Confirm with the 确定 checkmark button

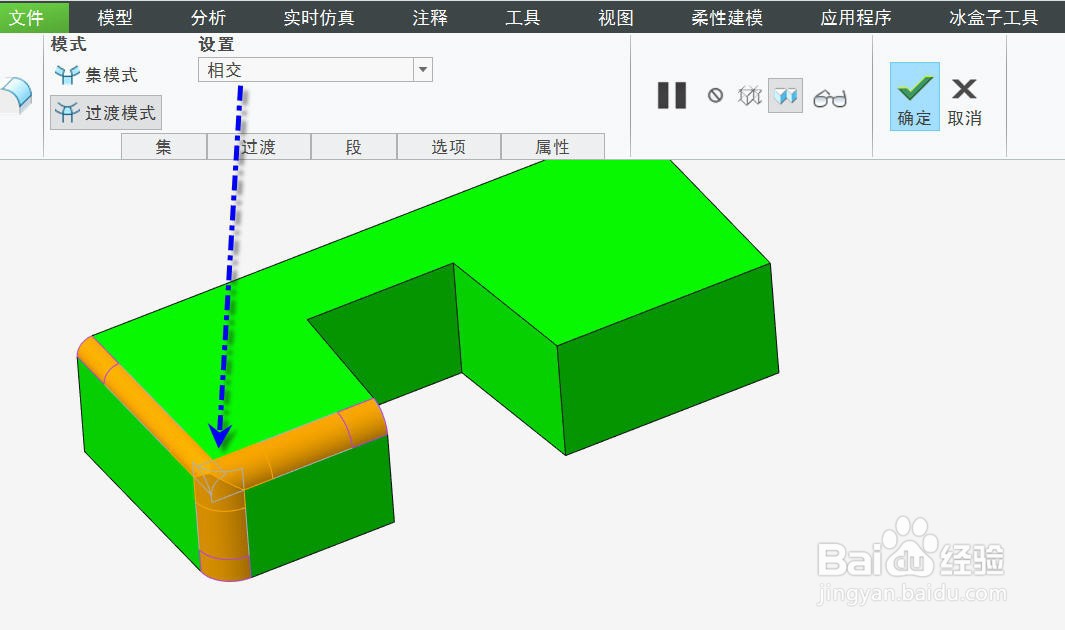coord(915,96)
